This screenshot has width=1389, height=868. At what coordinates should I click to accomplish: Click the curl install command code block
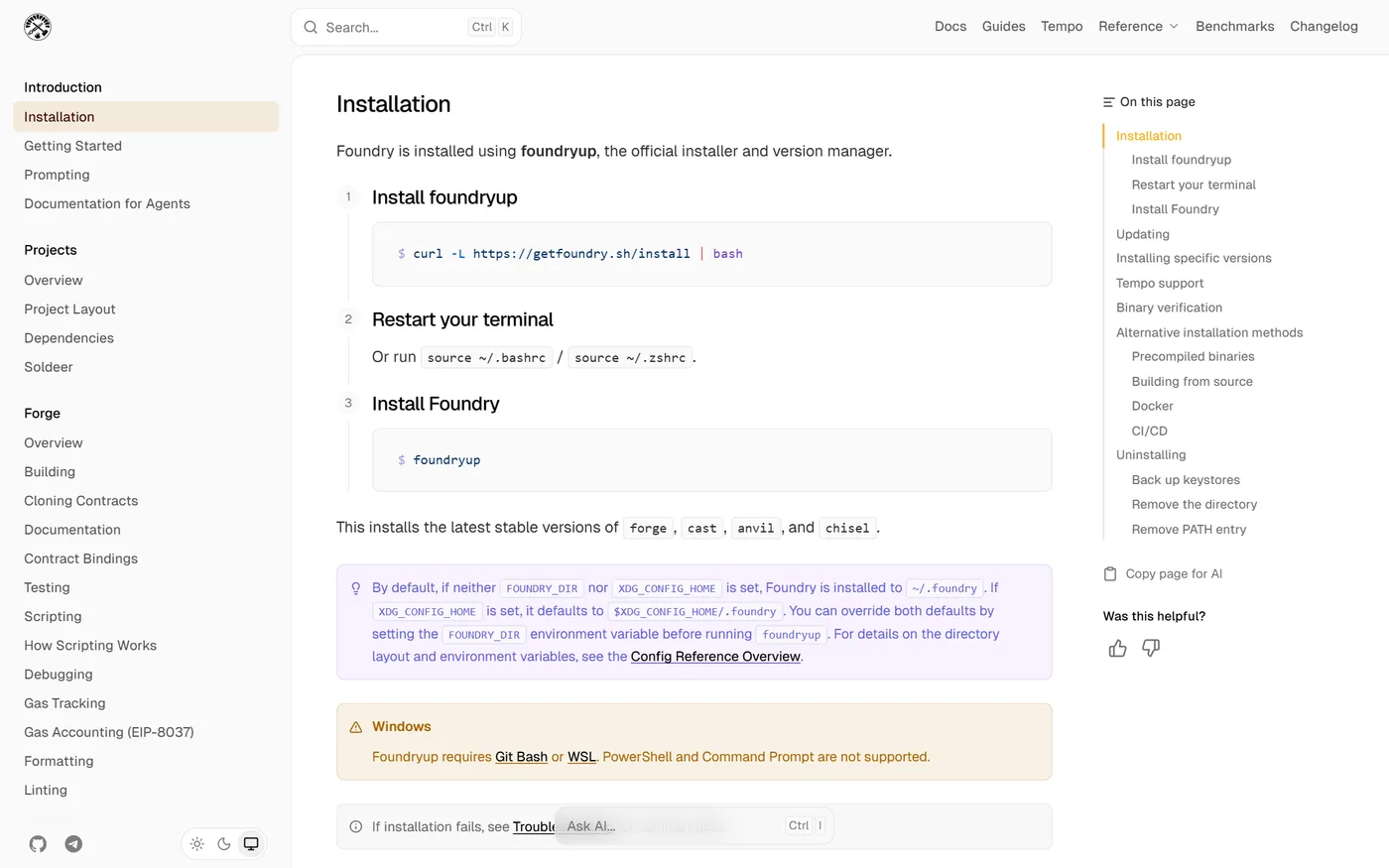711,254
